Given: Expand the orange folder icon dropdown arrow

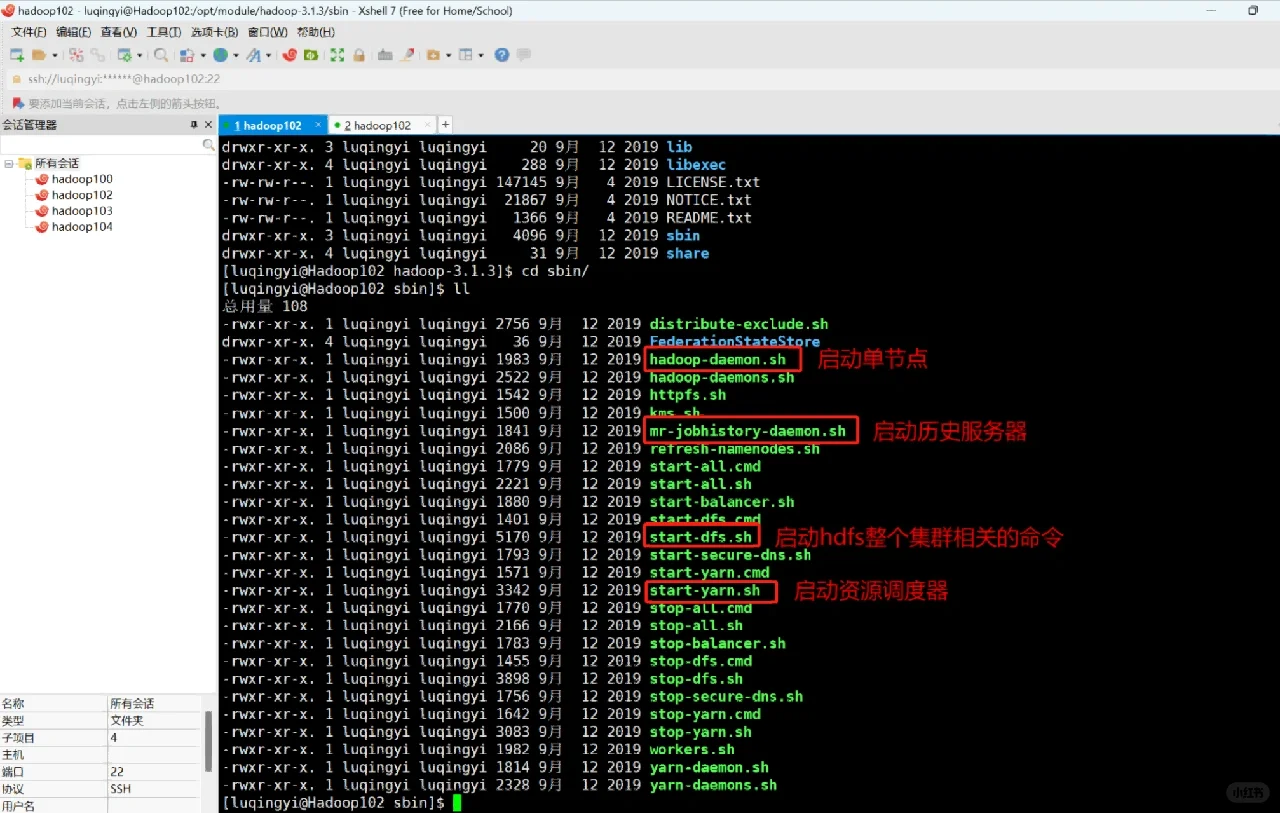Looking at the screenshot, I should [449, 55].
